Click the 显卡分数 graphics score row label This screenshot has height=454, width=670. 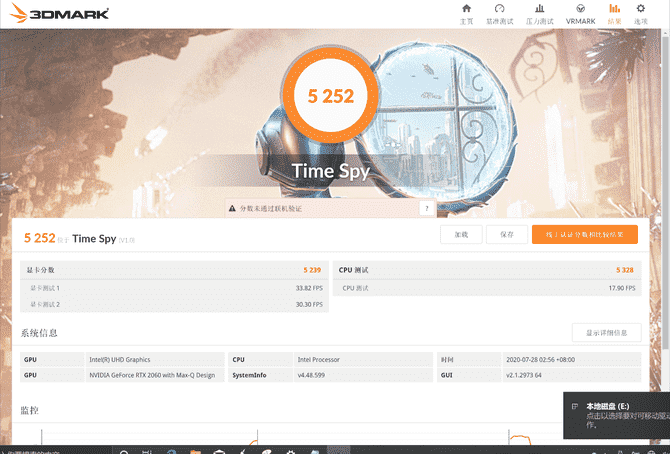tap(40, 270)
